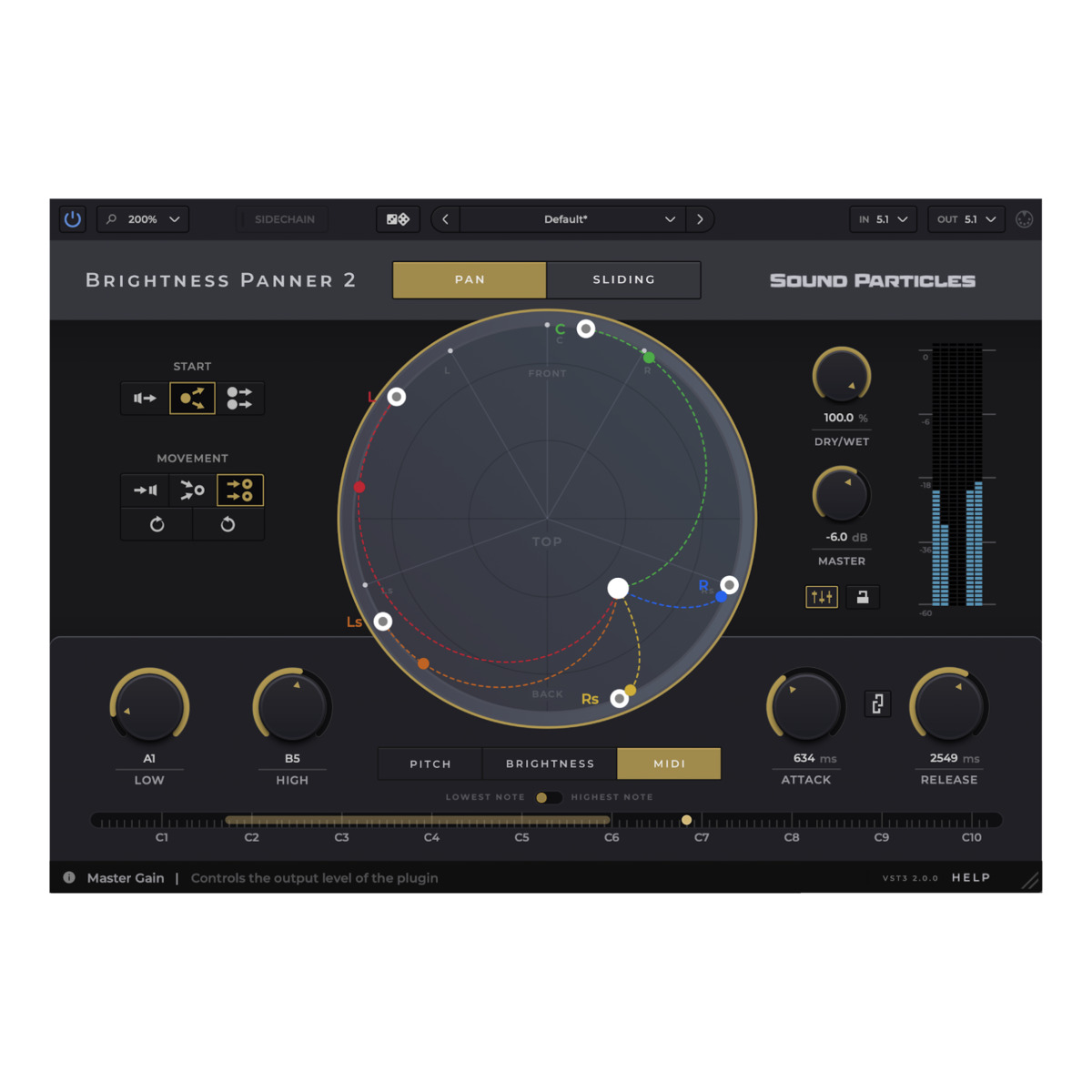Click the DRY/WET knob

(842, 376)
